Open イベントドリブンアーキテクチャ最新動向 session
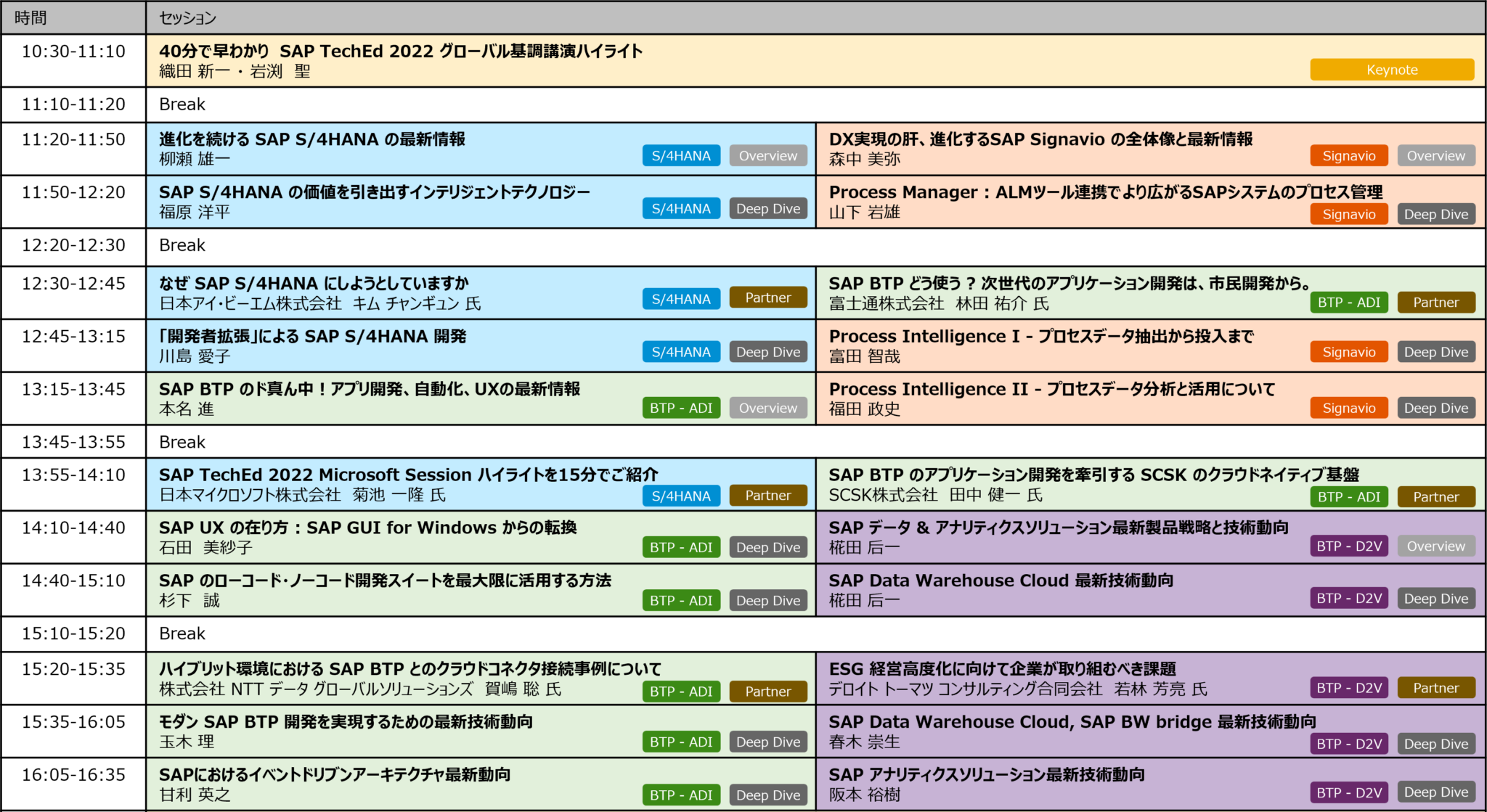This screenshot has width=1487, height=812. [335, 775]
